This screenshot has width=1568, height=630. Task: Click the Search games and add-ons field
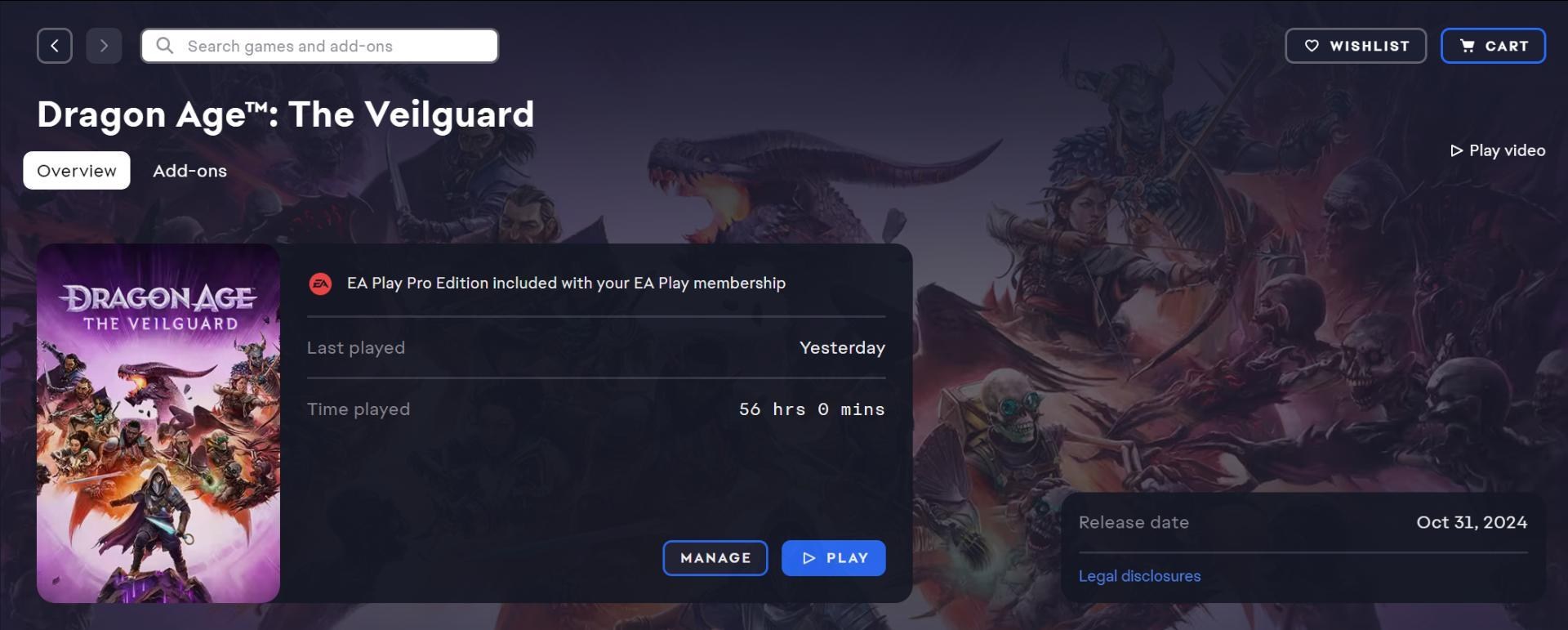tap(320, 46)
